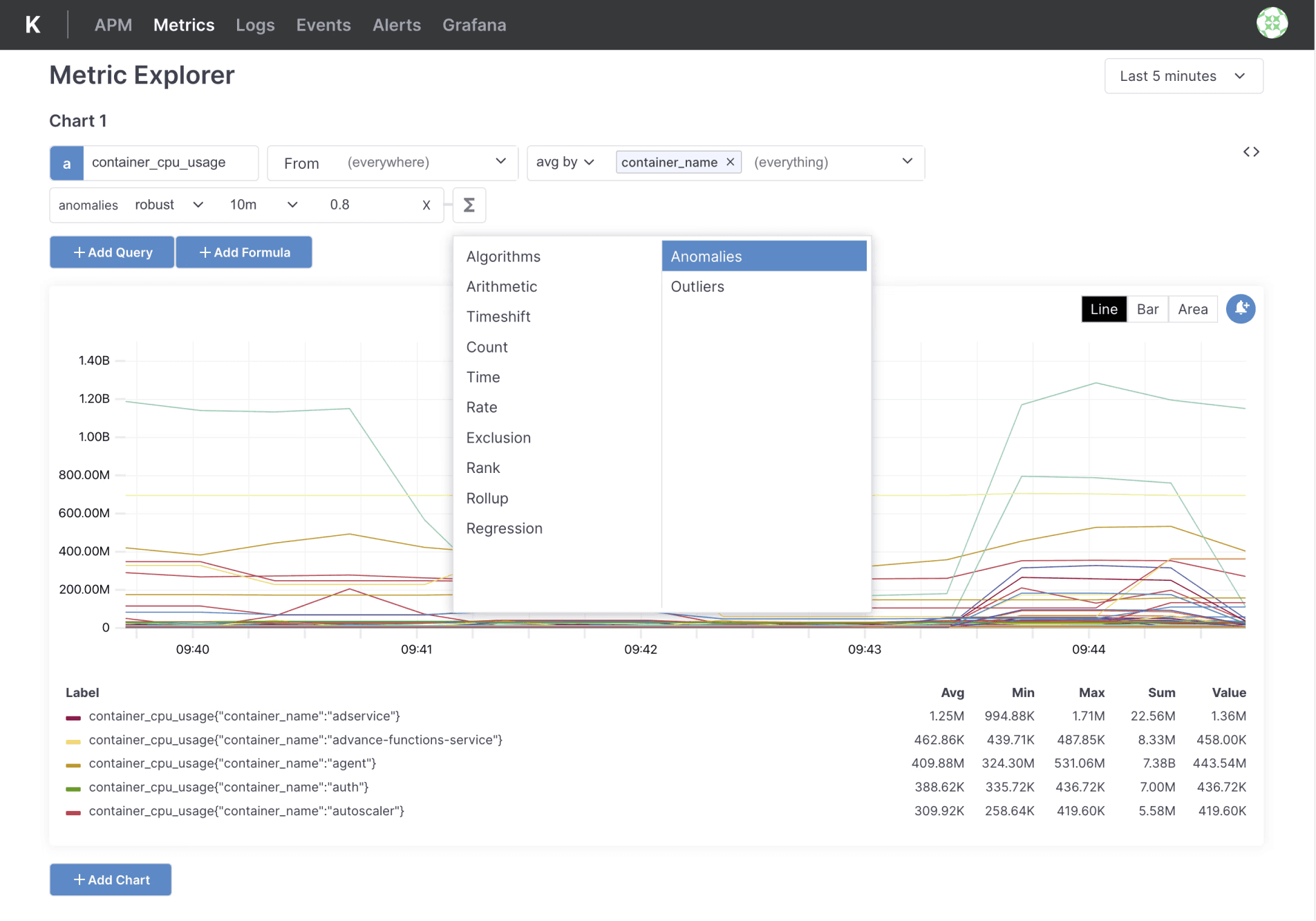1316x921 pixels.
Task: Select the autoscaler legend row label
Action: coord(247,811)
